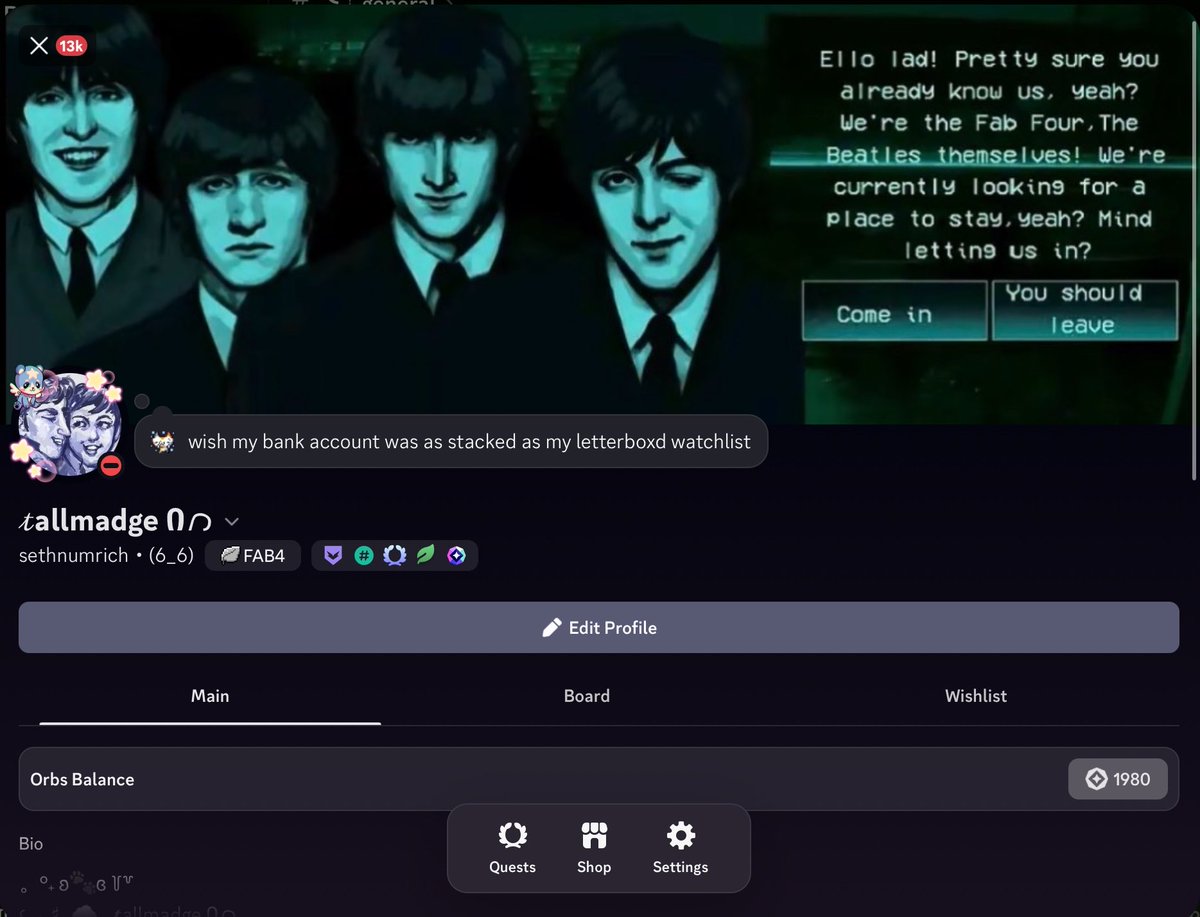1200x917 pixels.
Task: Click the tallmadge display name
Action: click(x=115, y=521)
